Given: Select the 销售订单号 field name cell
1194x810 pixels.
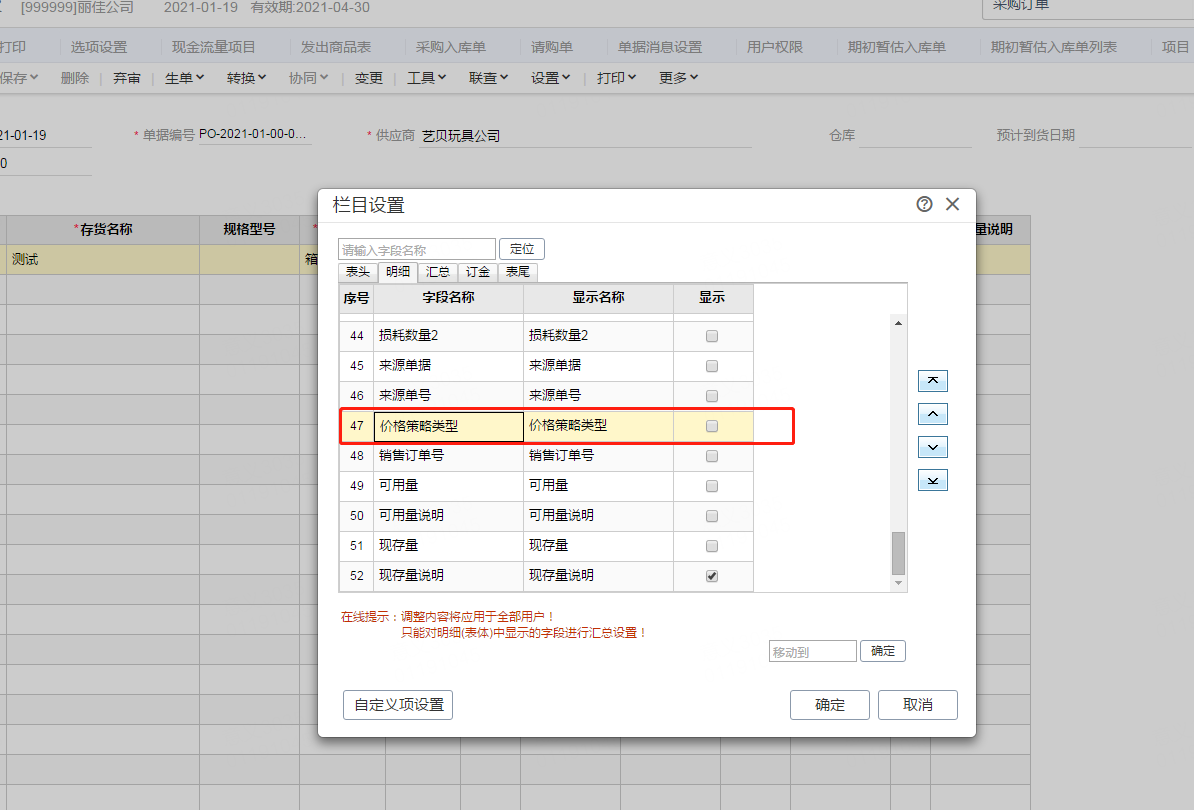Looking at the screenshot, I should tap(449, 456).
